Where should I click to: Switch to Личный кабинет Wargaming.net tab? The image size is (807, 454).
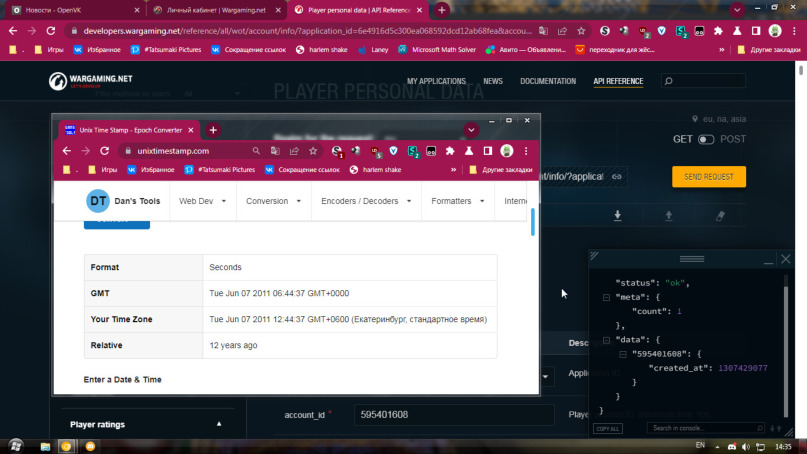[x=216, y=10]
